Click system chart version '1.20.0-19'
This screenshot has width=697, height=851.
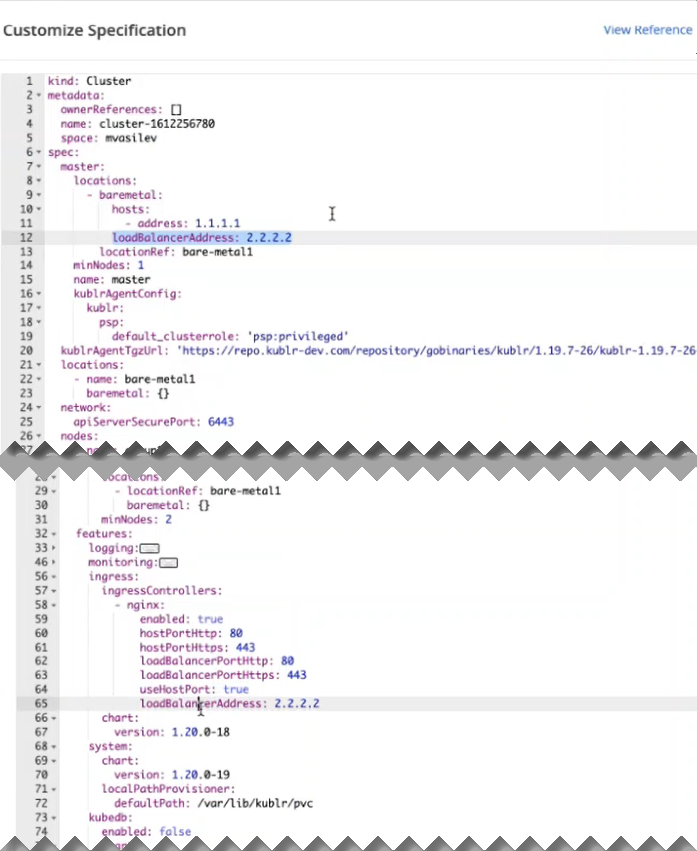pyautogui.click(x=201, y=774)
